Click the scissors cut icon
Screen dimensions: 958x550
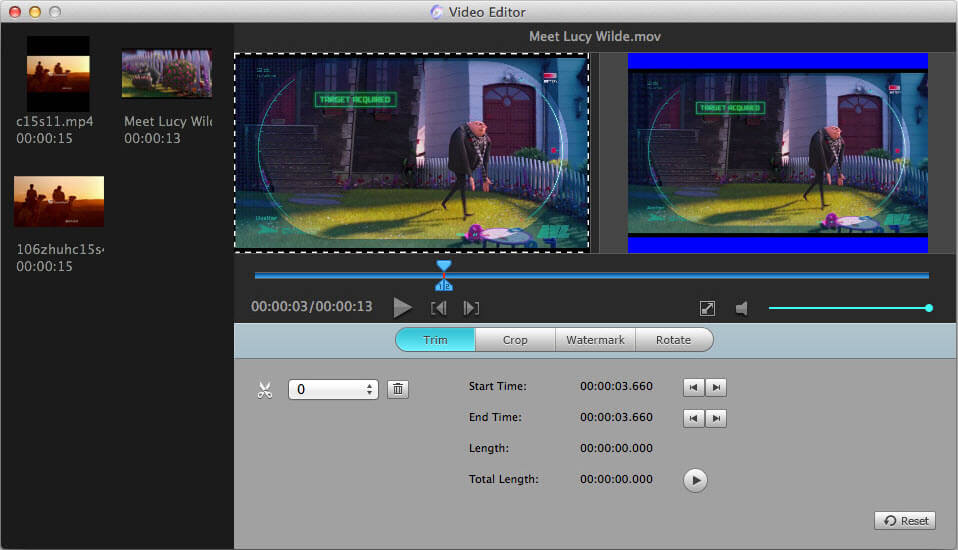[x=265, y=390]
